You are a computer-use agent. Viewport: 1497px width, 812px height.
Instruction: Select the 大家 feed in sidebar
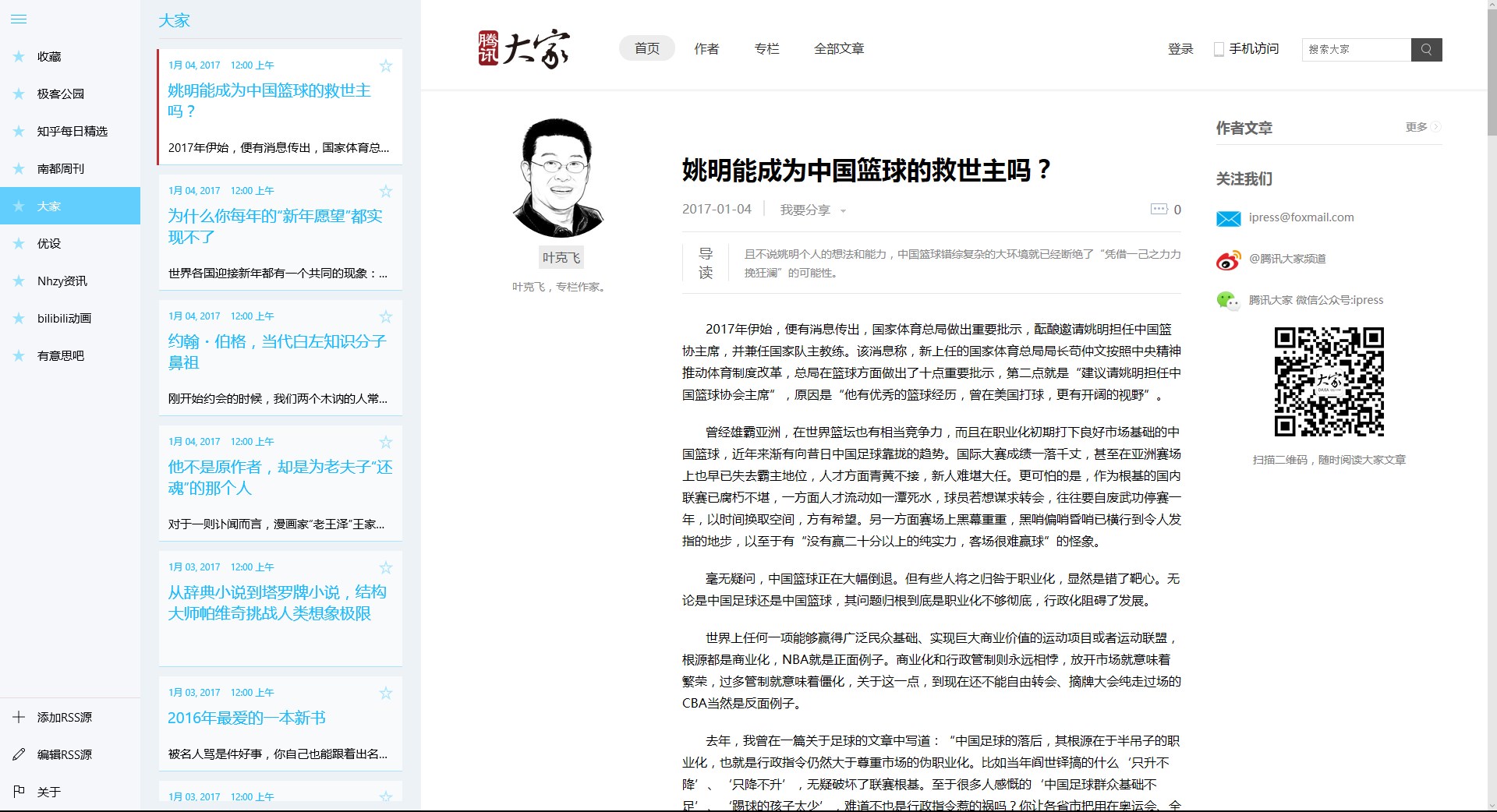tap(70, 206)
